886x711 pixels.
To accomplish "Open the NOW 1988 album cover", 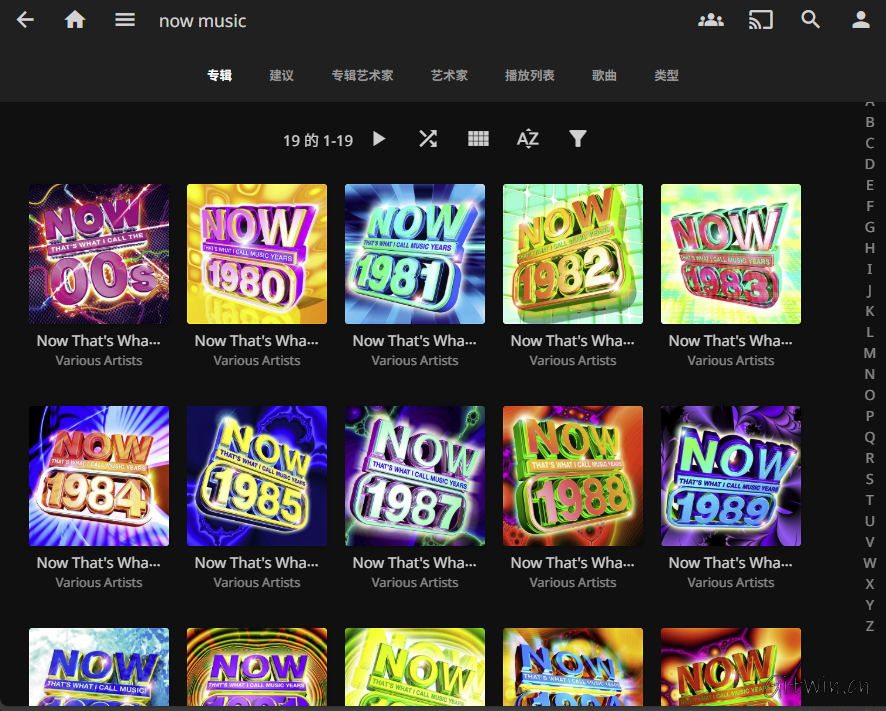I will tap(573, 476).
